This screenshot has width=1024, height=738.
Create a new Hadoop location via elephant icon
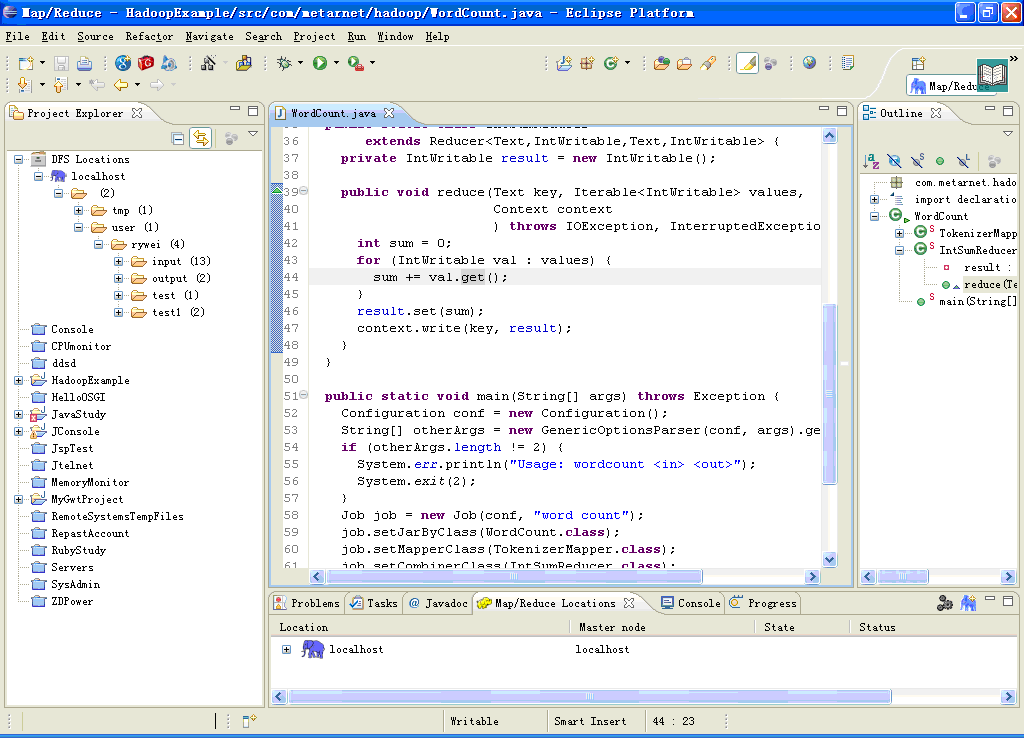tap(967, 602)
